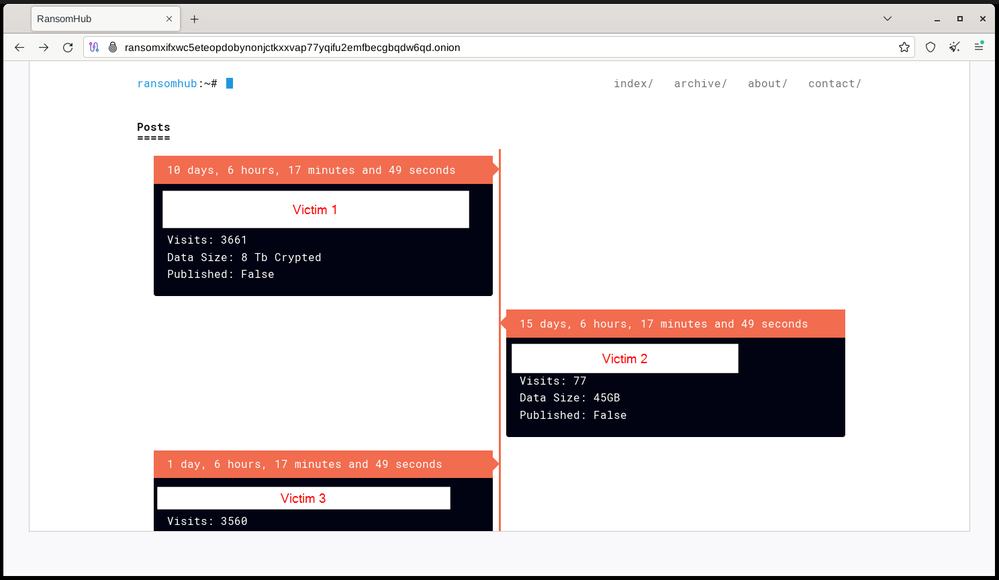Click 'Published: False' under Victim 1
Screen dimensions: 999x580
coord(220,274)
